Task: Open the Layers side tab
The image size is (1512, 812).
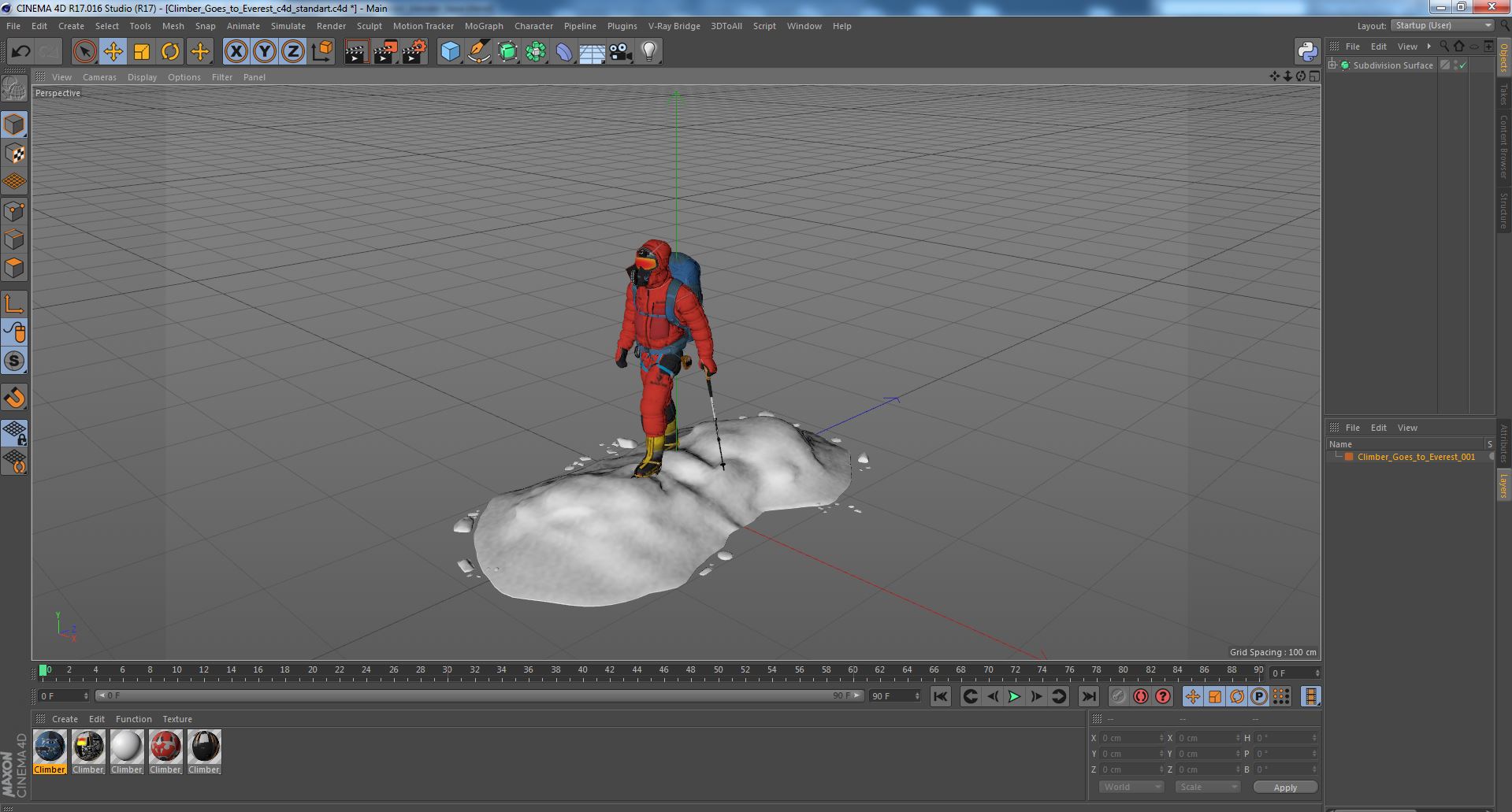Action: point(1504,485)
